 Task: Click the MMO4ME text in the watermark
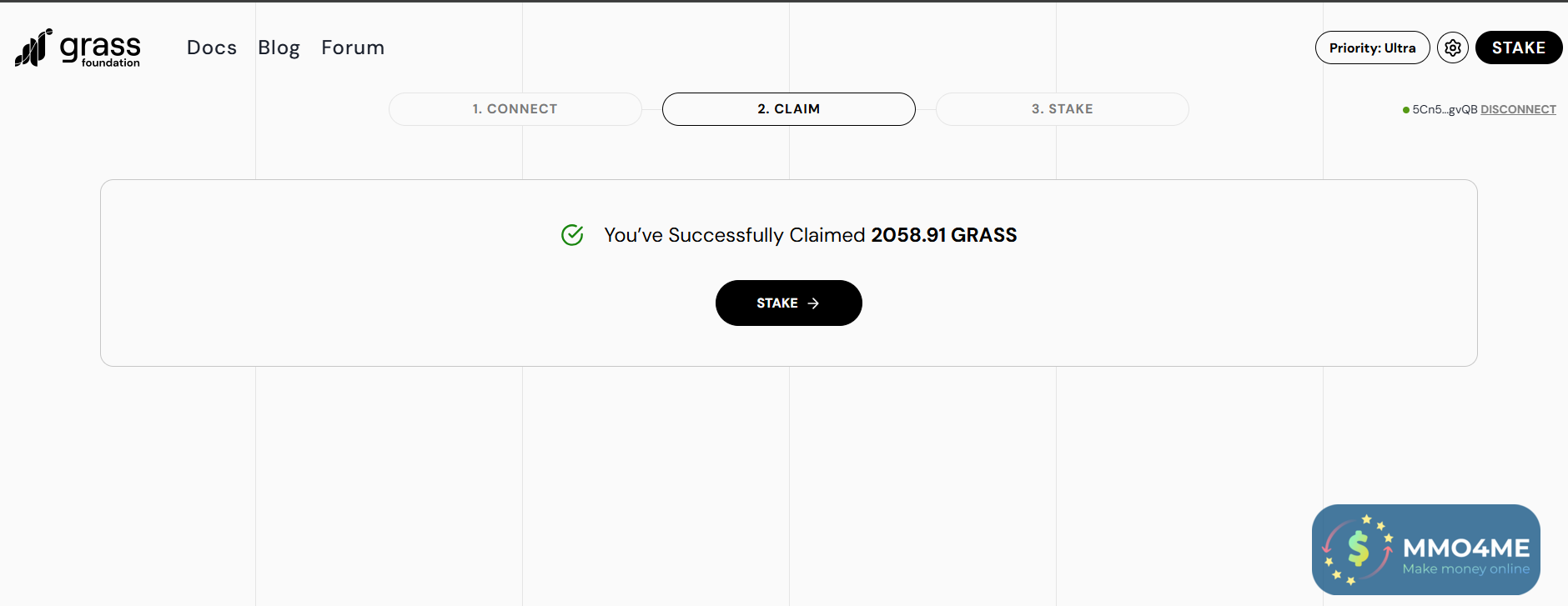tap(1466, 547)
